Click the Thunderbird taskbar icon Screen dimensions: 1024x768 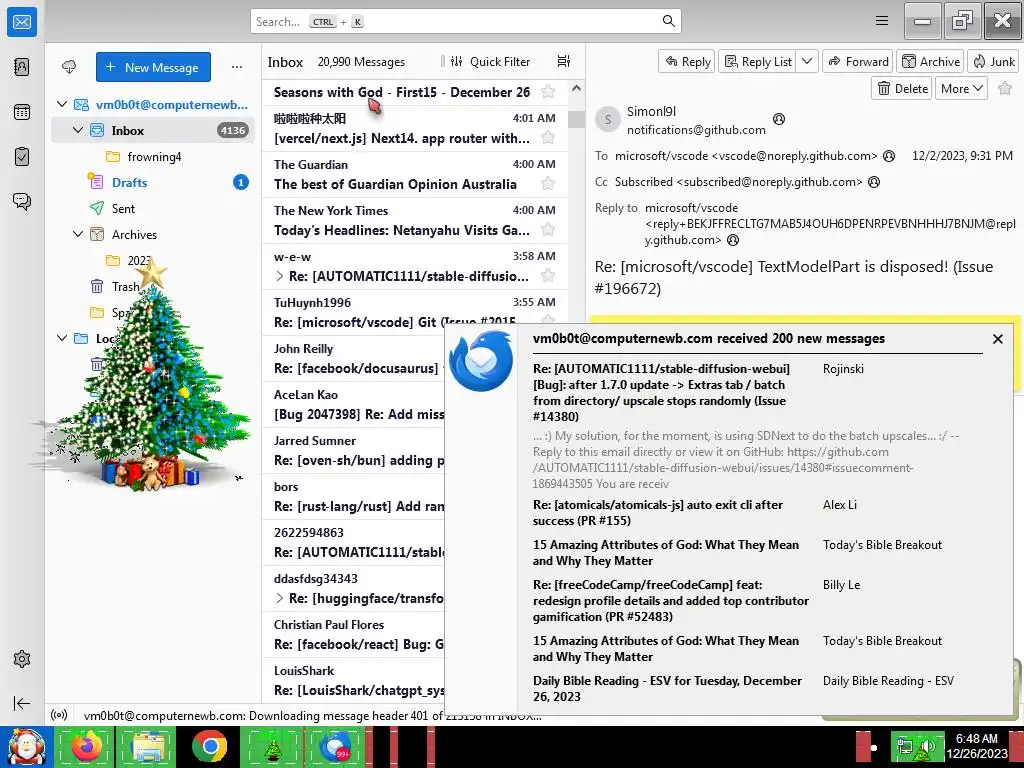[335, 746]
